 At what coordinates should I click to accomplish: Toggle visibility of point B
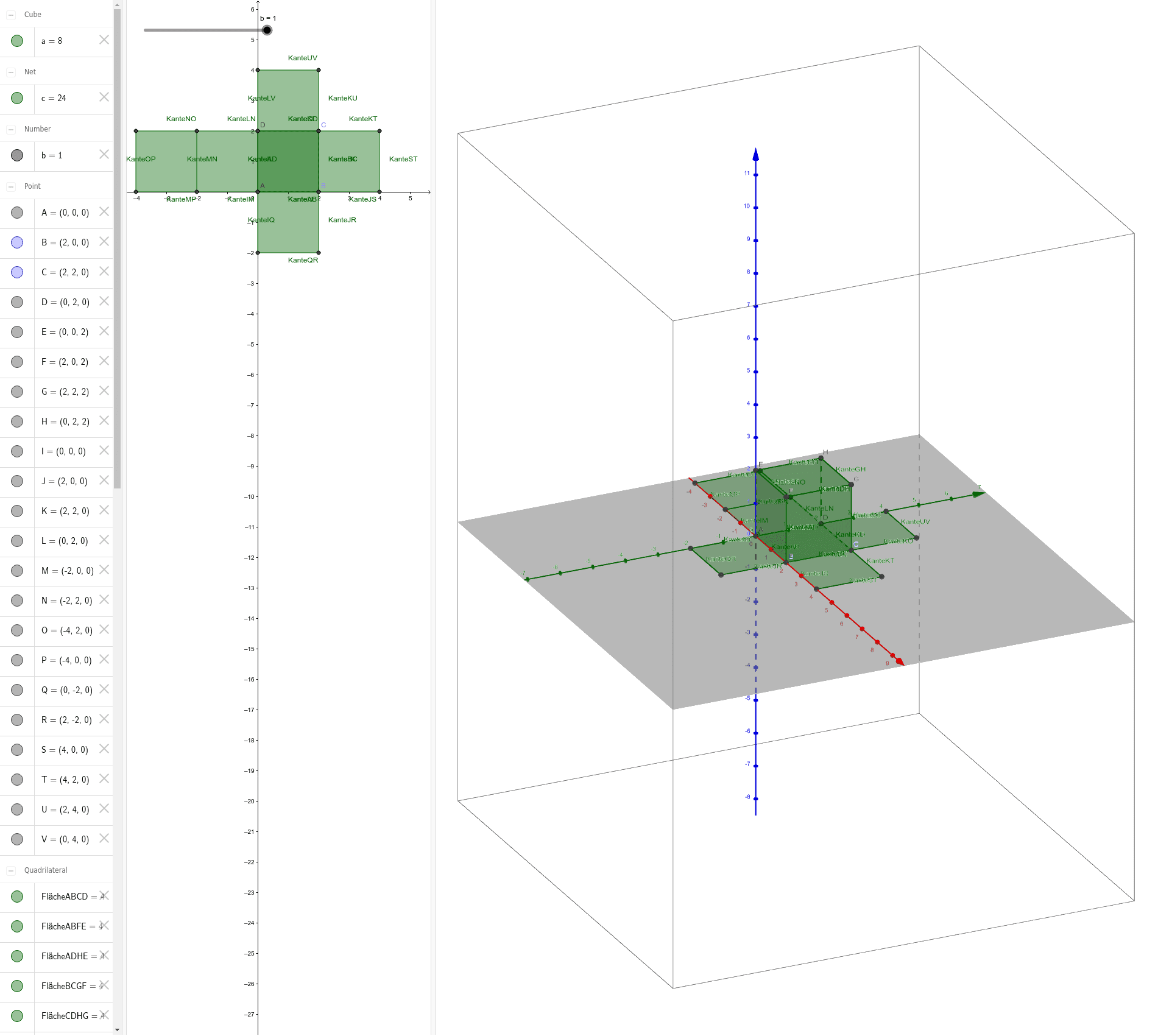point(17,242)
